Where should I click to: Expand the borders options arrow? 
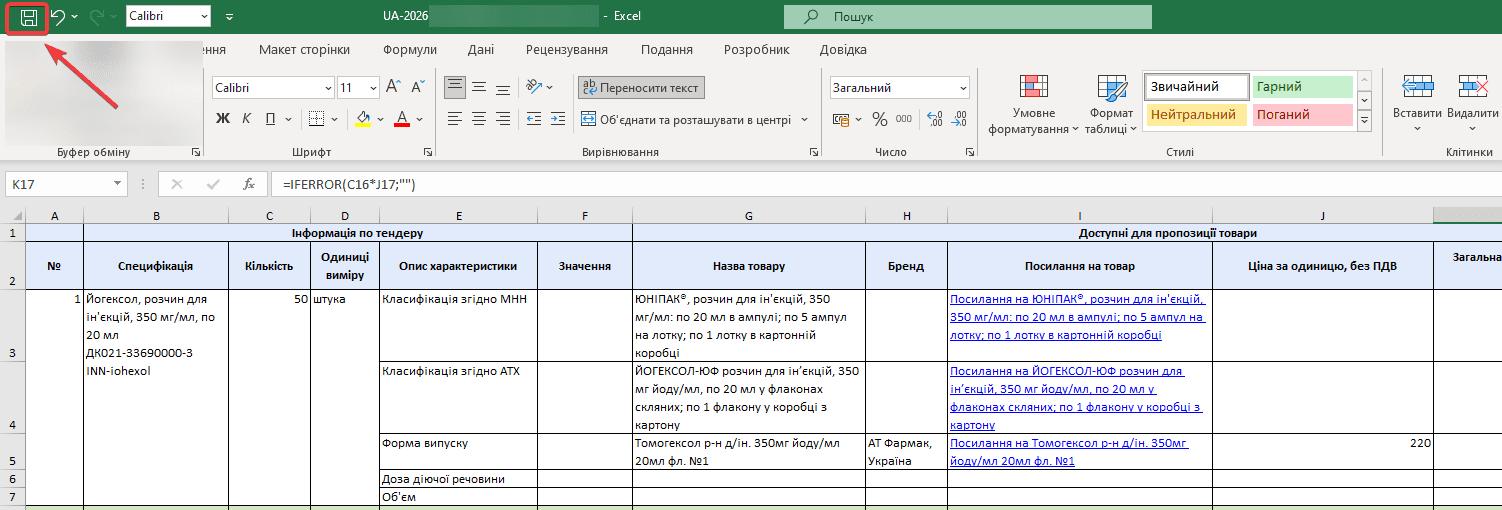[334, 119]
